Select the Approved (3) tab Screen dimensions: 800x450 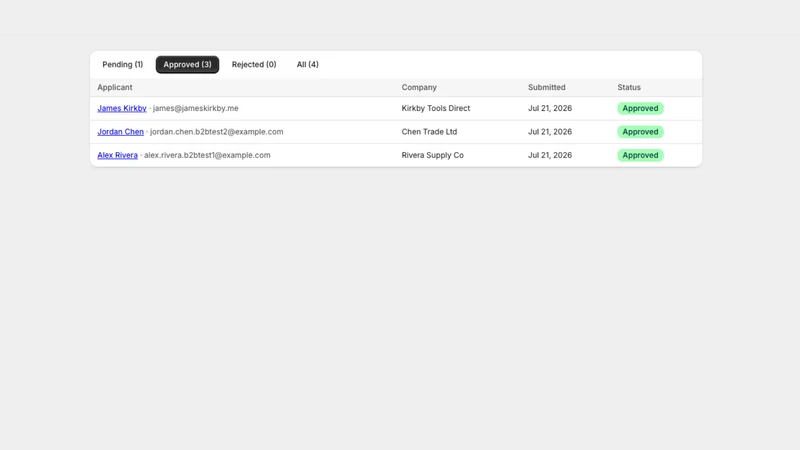187,64
